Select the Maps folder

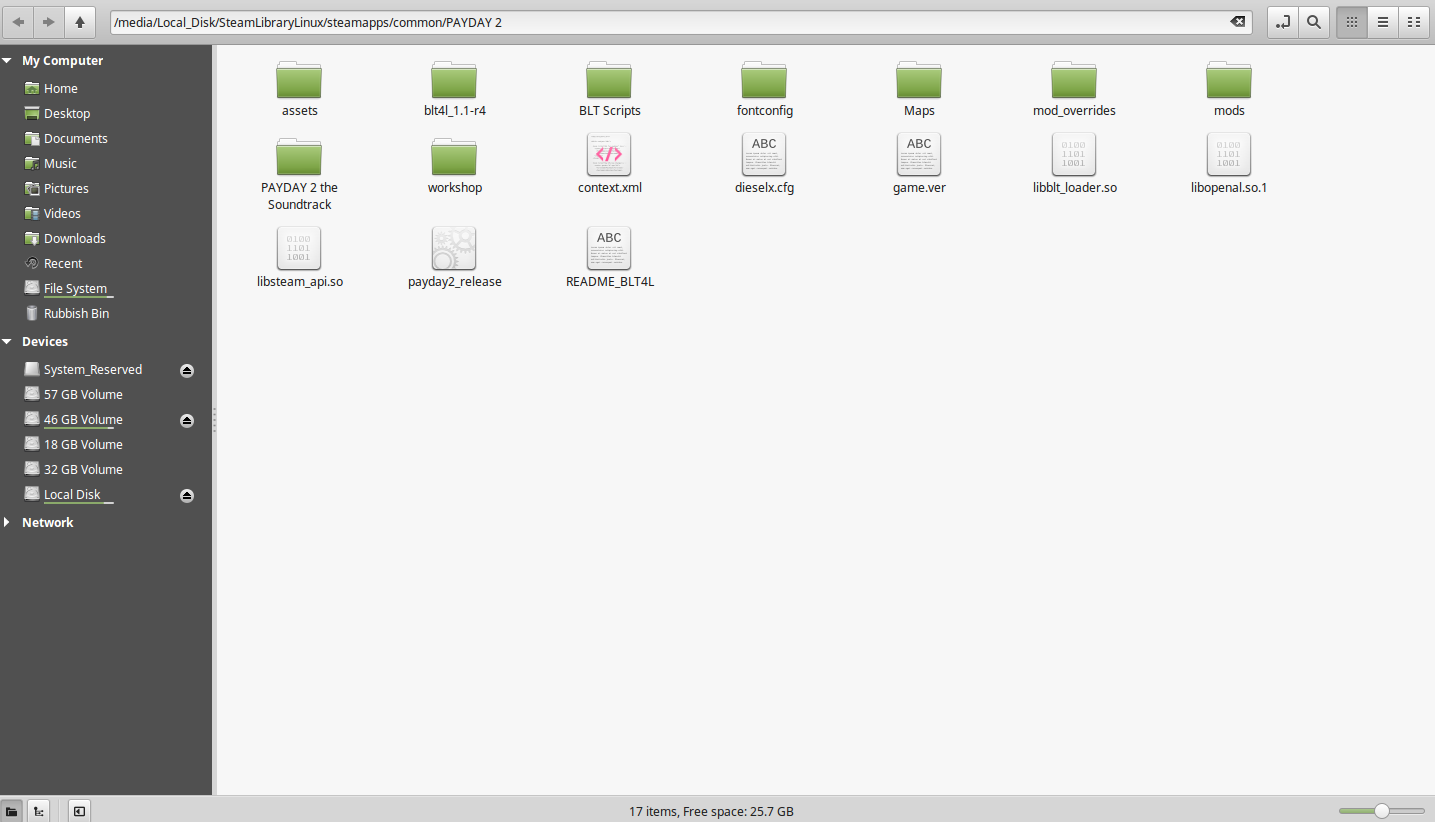pyautogui.click(x=919, y=89)
